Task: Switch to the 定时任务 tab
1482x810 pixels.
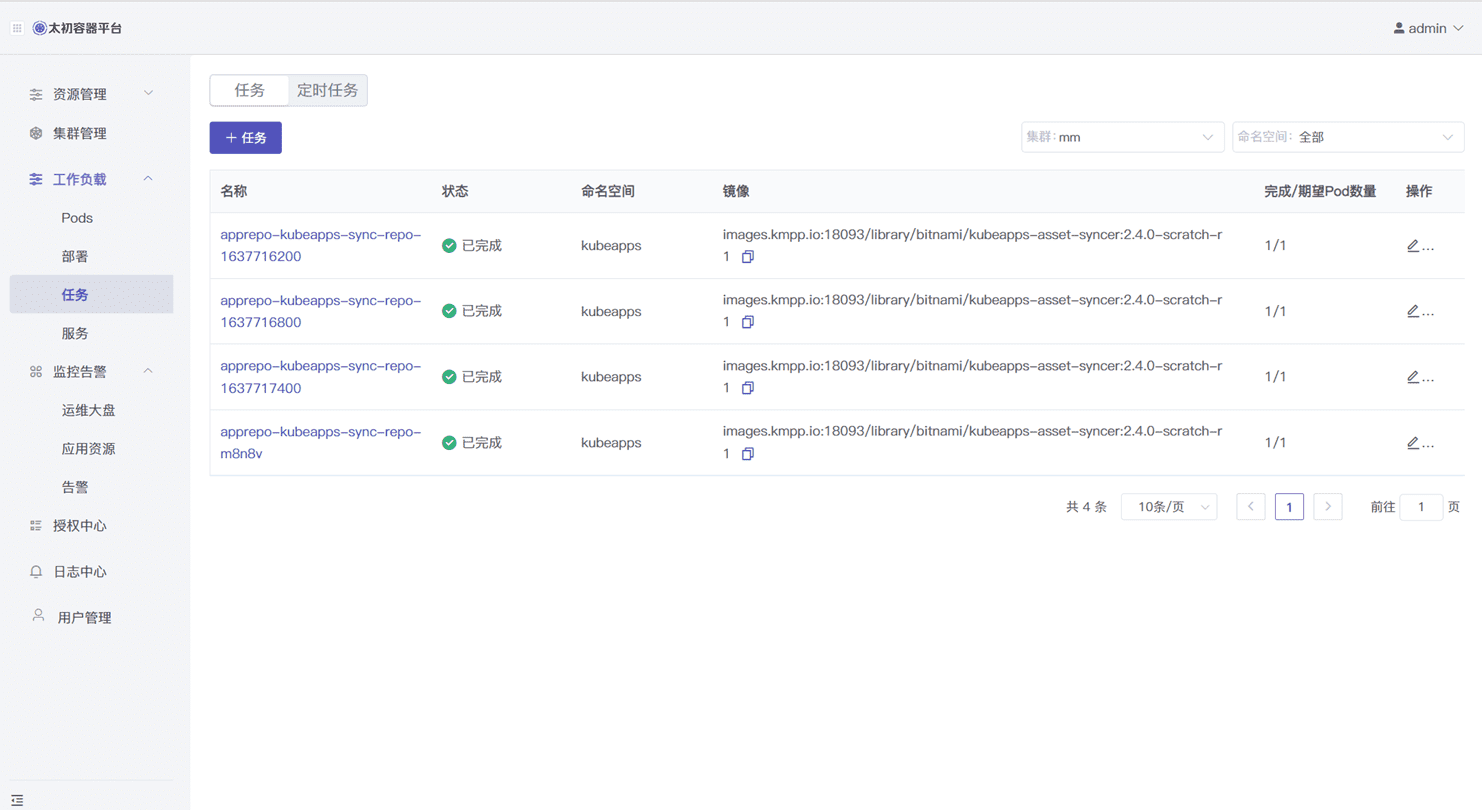Action: pos(327,90)
